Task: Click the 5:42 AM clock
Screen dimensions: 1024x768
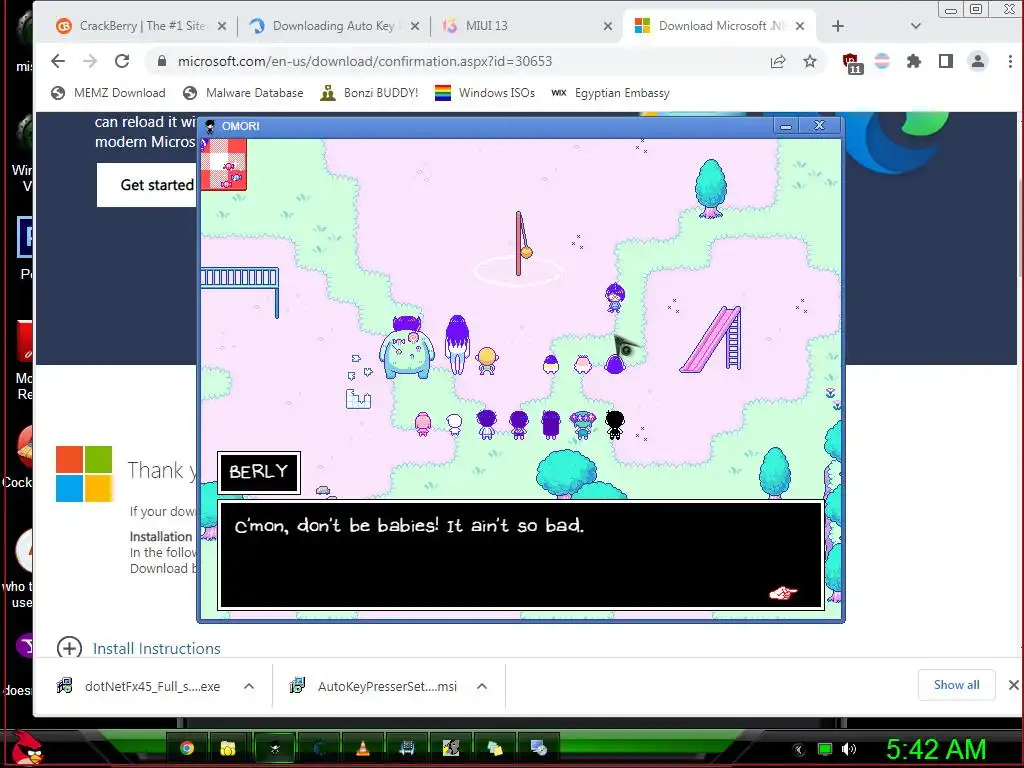Action: point(936,749)
